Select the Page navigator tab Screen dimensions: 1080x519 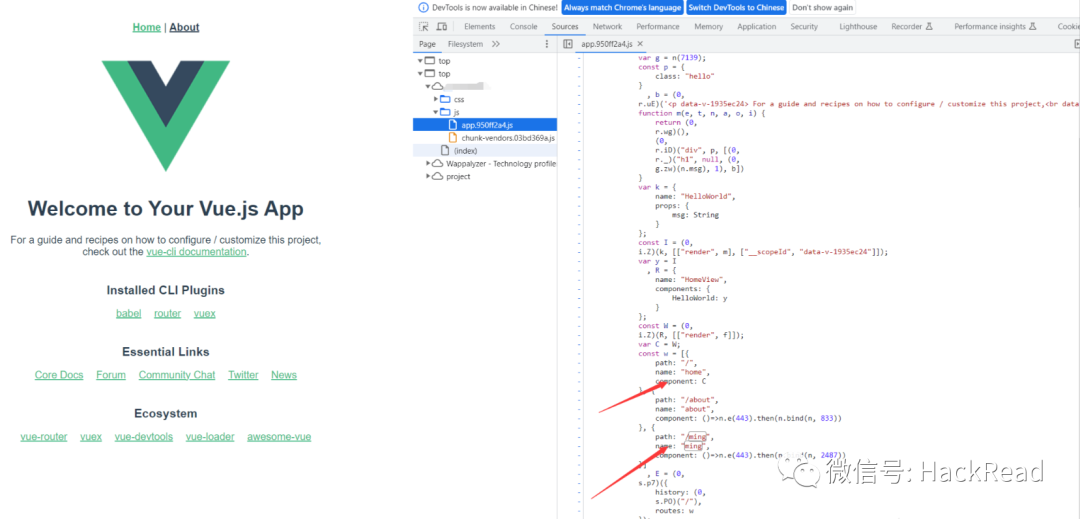pyautogui.click(x=427, y=44)
